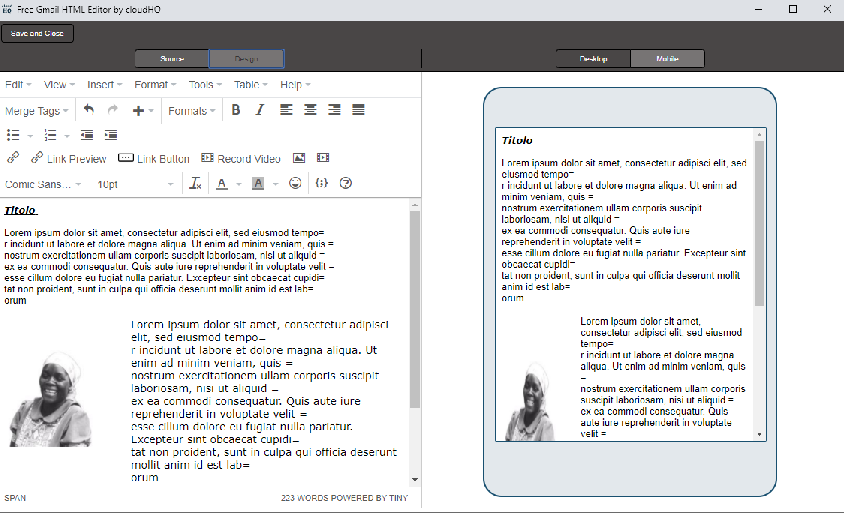Screen dimensions: 850x514
Task: Open the Help menu
Action: [295, 85]
